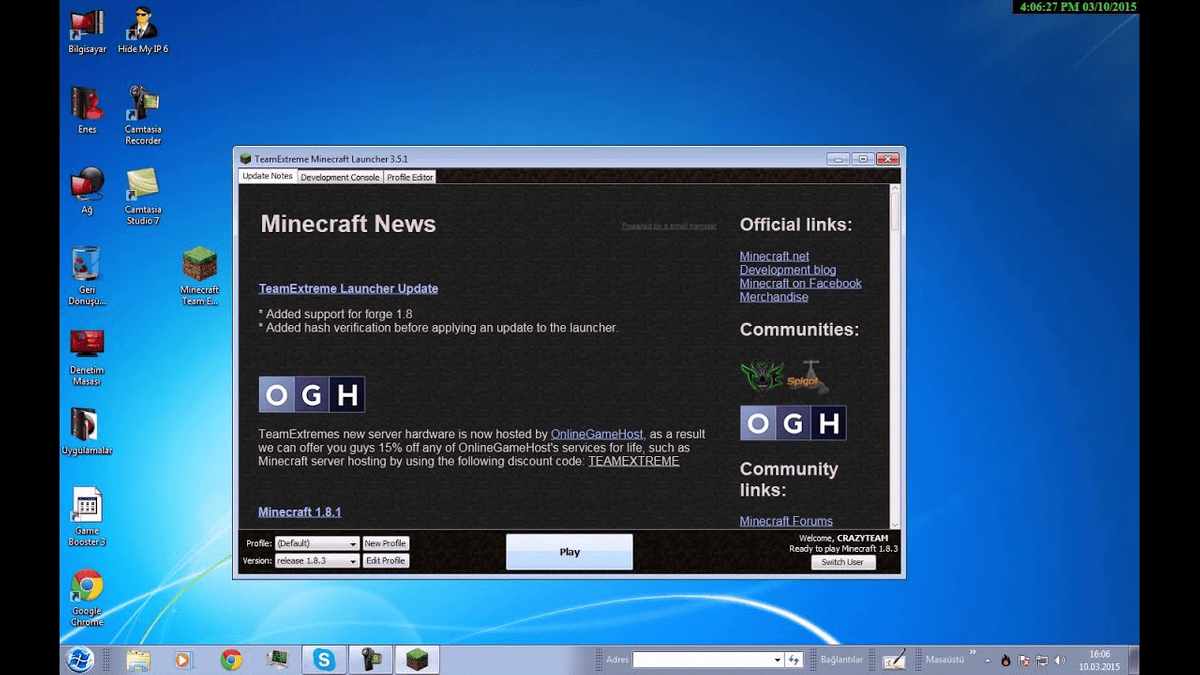This screenshot has height=675, width=1200.
Task: Click the Play button
Action: point(569,551)
